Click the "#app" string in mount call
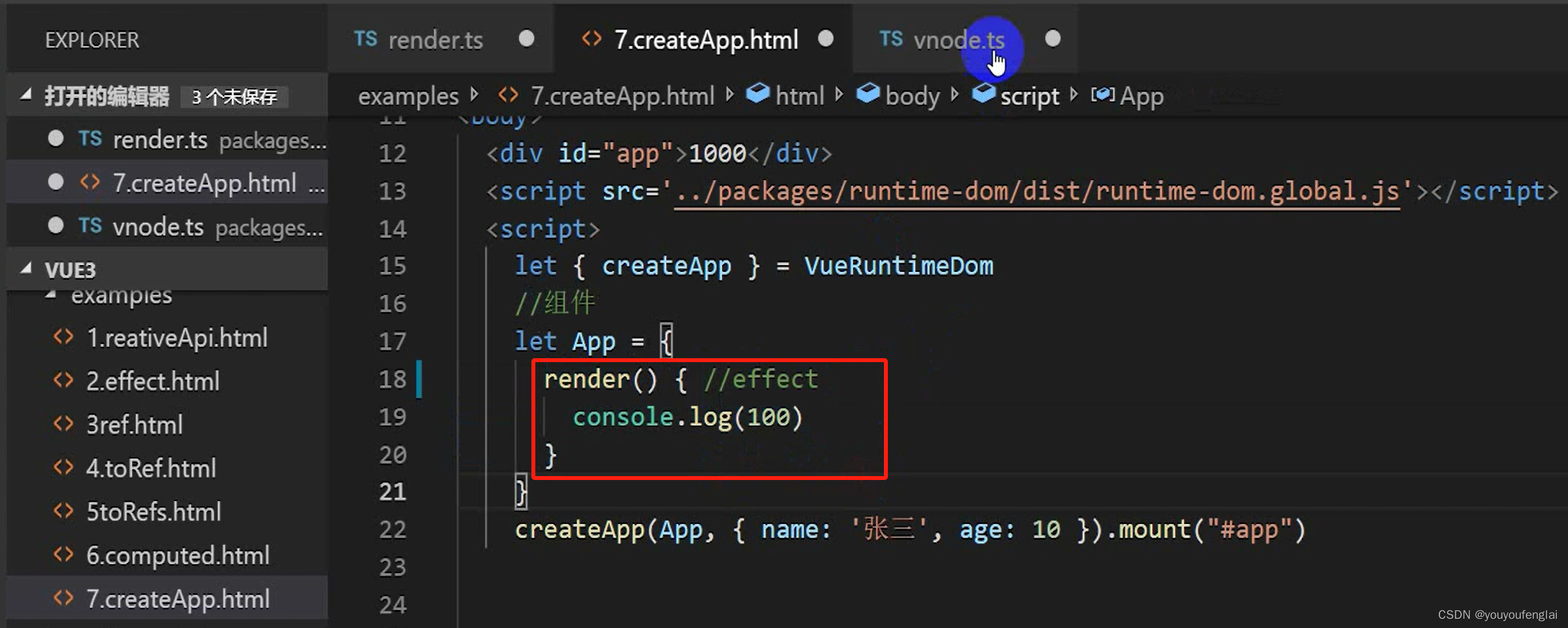The image size is (1568, 628). [1249, 529]
